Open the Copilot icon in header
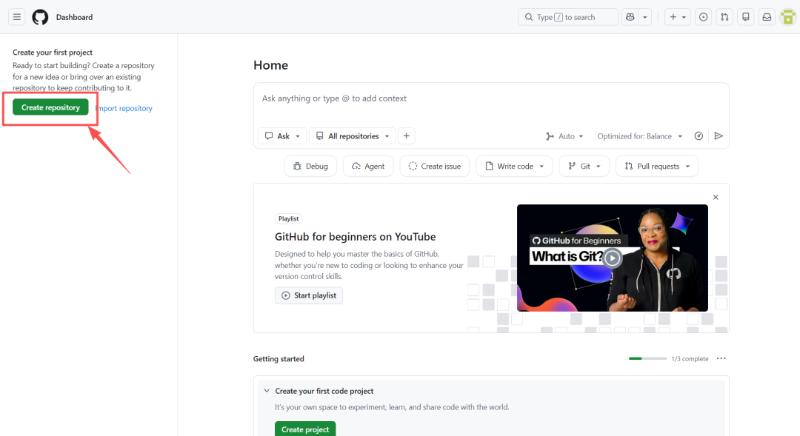Viewport: 800px width, 436px height. [630, 17]
